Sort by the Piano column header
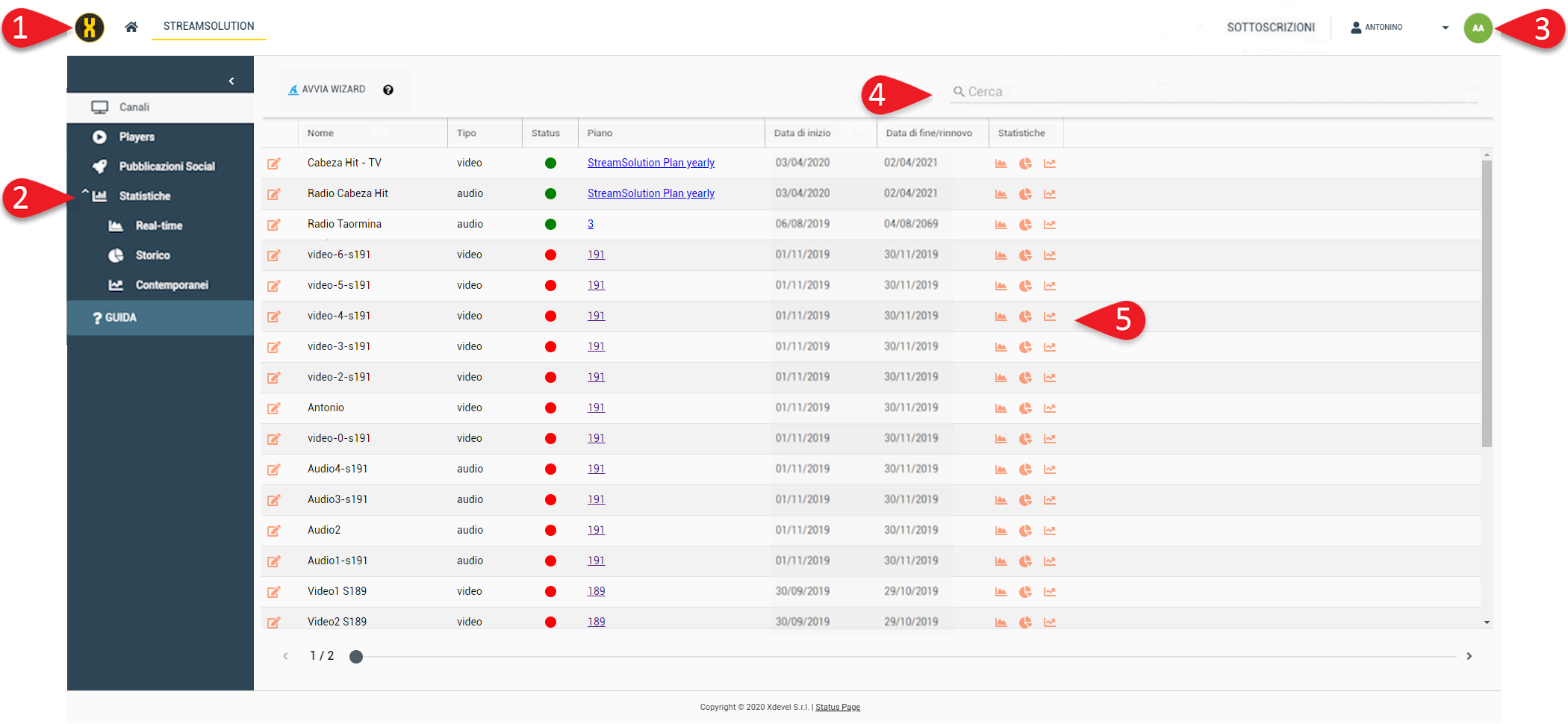Screen dimensions: 1568x724 click(671, 133)
